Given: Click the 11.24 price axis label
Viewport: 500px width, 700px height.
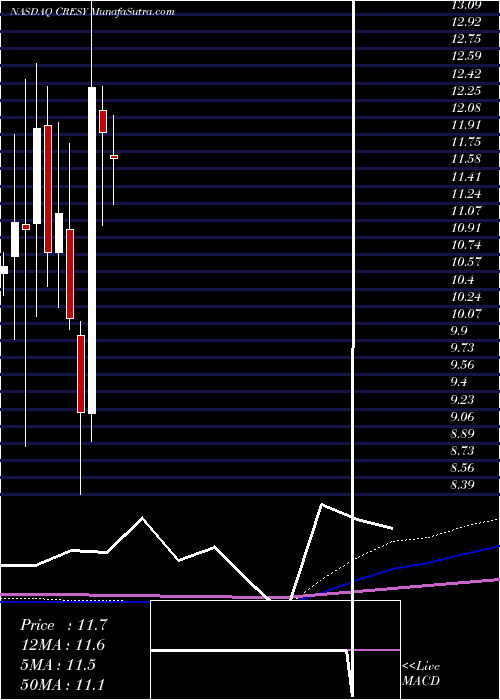Looking at the screenshot, I should 467,194.
